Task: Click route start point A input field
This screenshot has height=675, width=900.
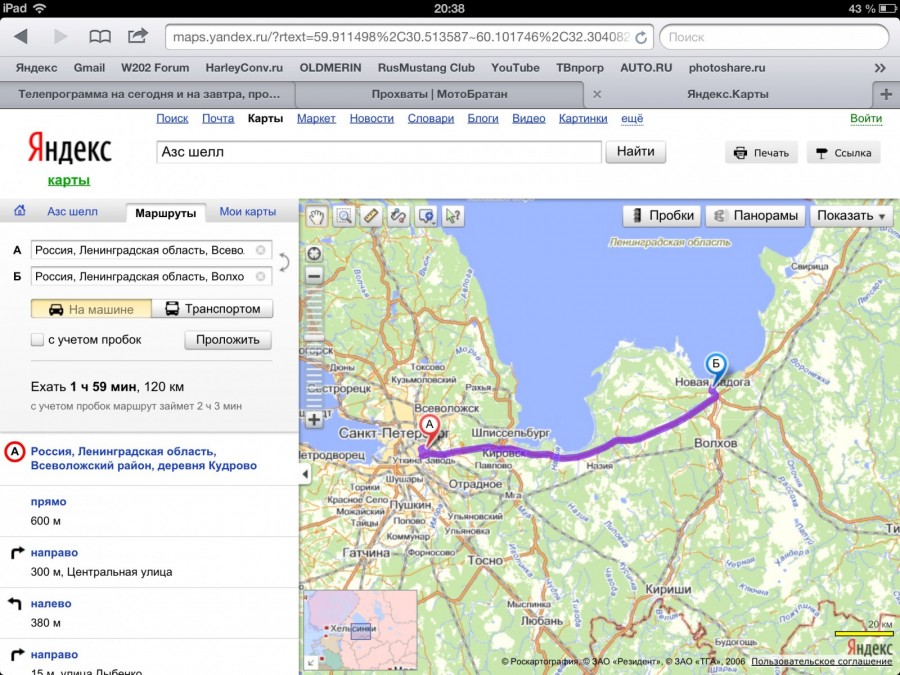Action: click(151, 250)
